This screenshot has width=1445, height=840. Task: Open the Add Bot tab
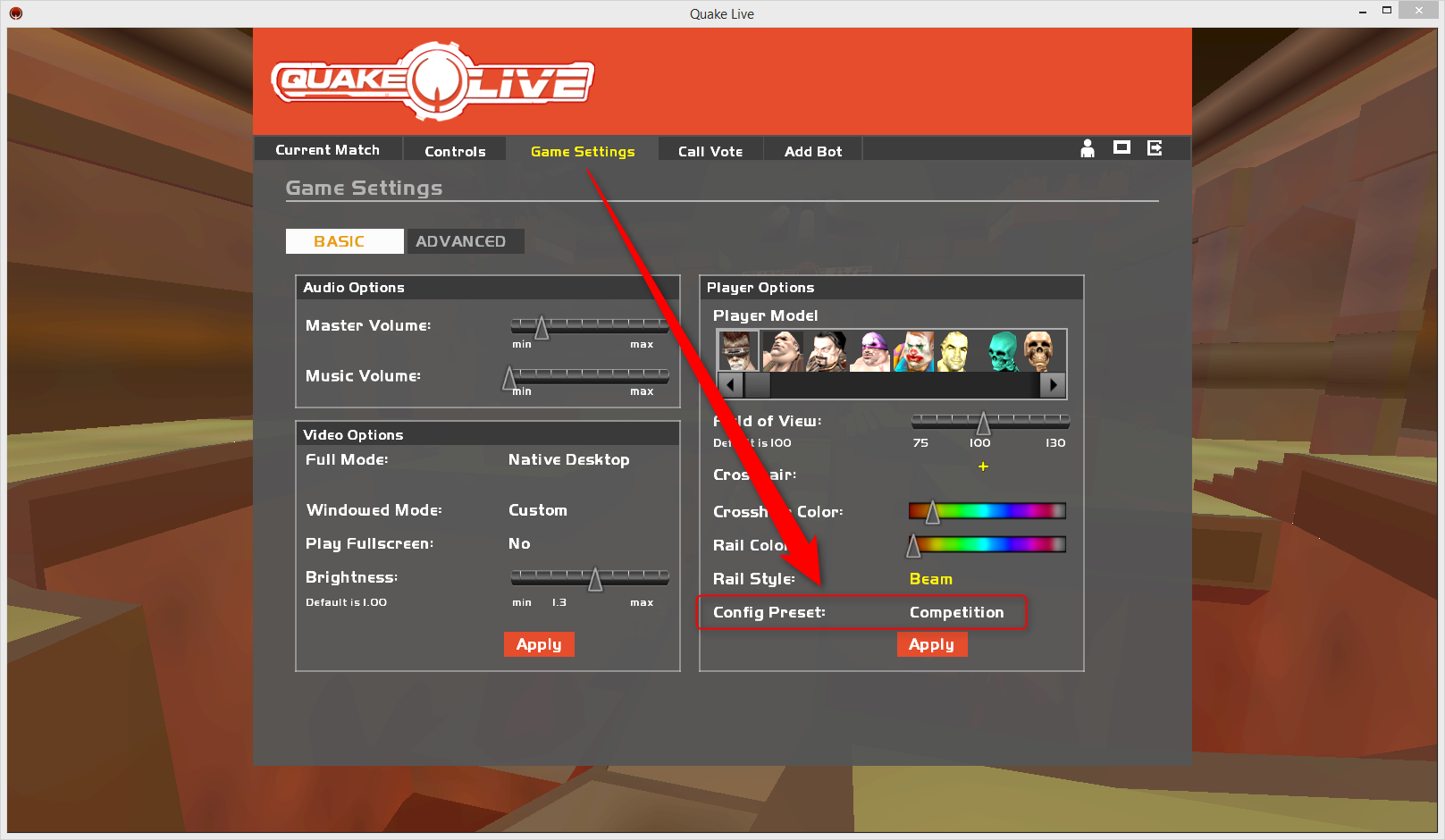click(813, 151)
